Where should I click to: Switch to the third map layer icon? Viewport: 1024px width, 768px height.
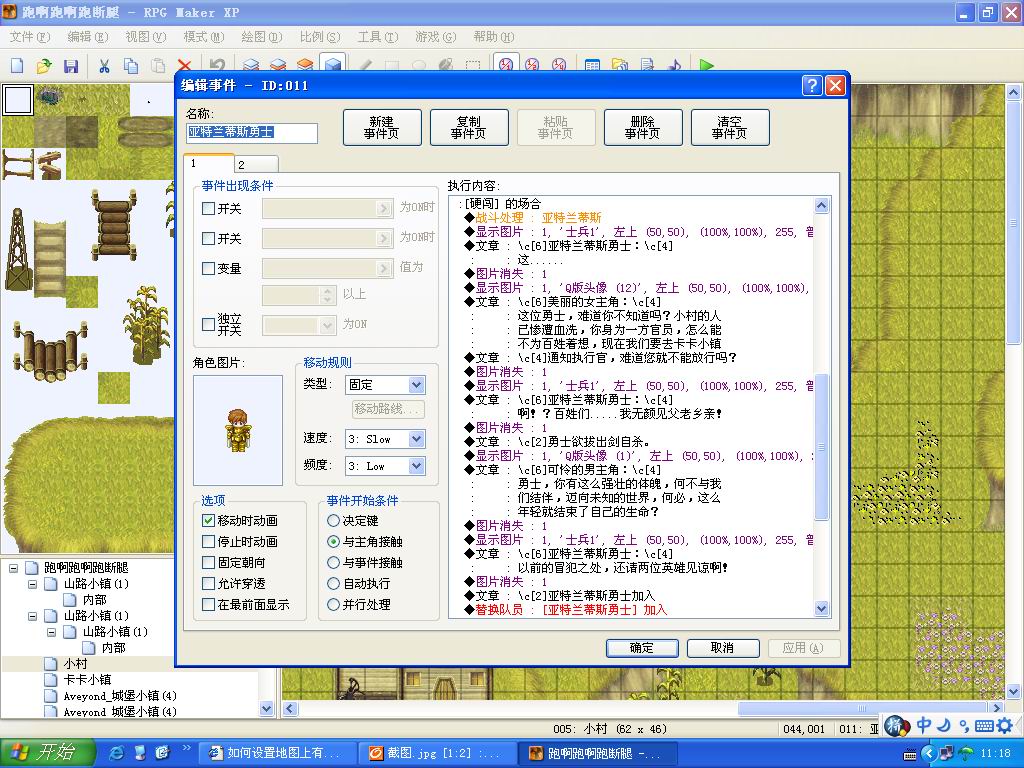pyautogui.click(x=305, y=65)
